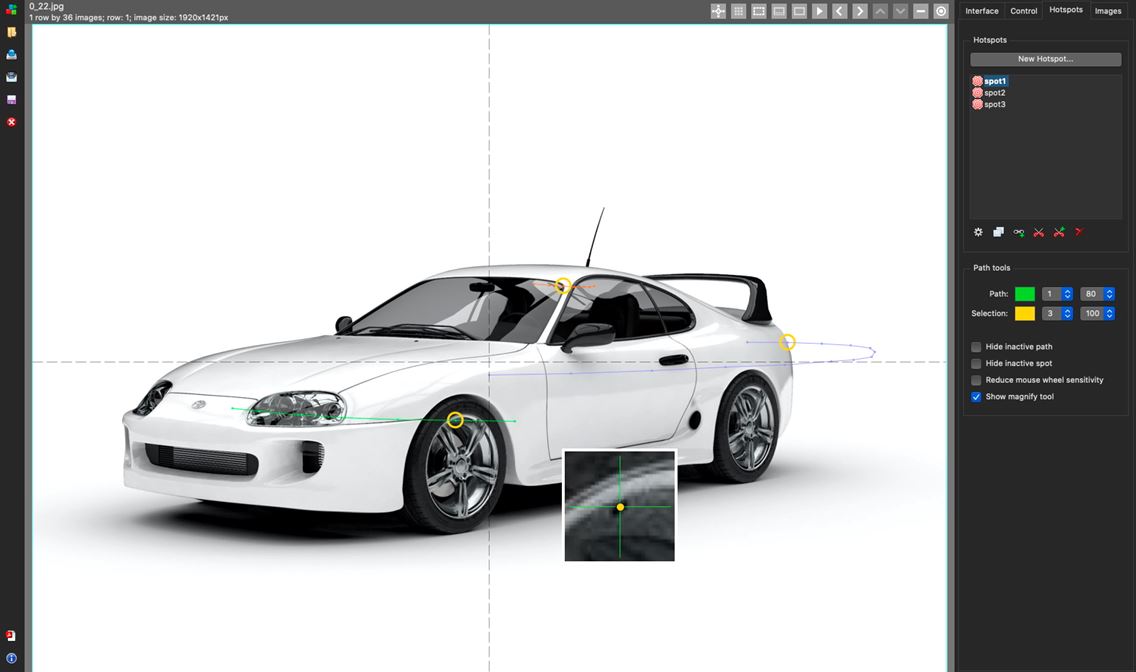
Task: Open the Path opacity dropdown showing 80
Action: pos(1097,294)
